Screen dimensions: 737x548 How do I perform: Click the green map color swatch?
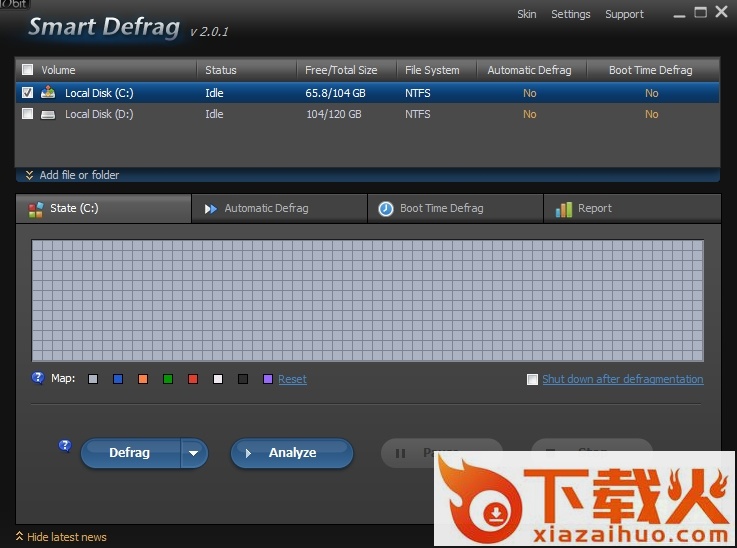(x=168, y=379)
